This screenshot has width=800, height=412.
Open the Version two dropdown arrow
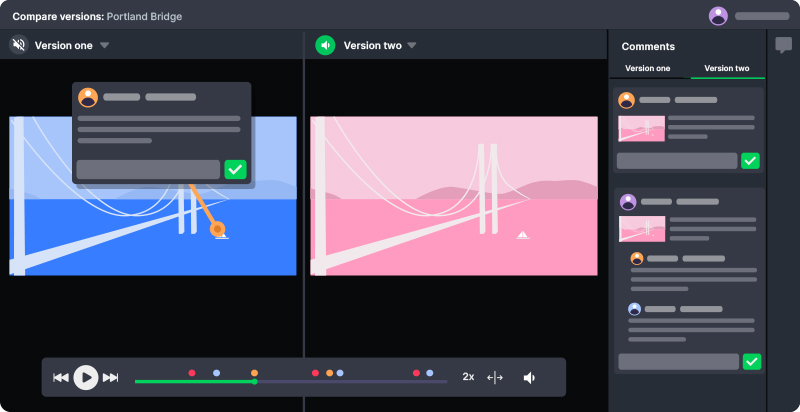[x=411, y=46]
